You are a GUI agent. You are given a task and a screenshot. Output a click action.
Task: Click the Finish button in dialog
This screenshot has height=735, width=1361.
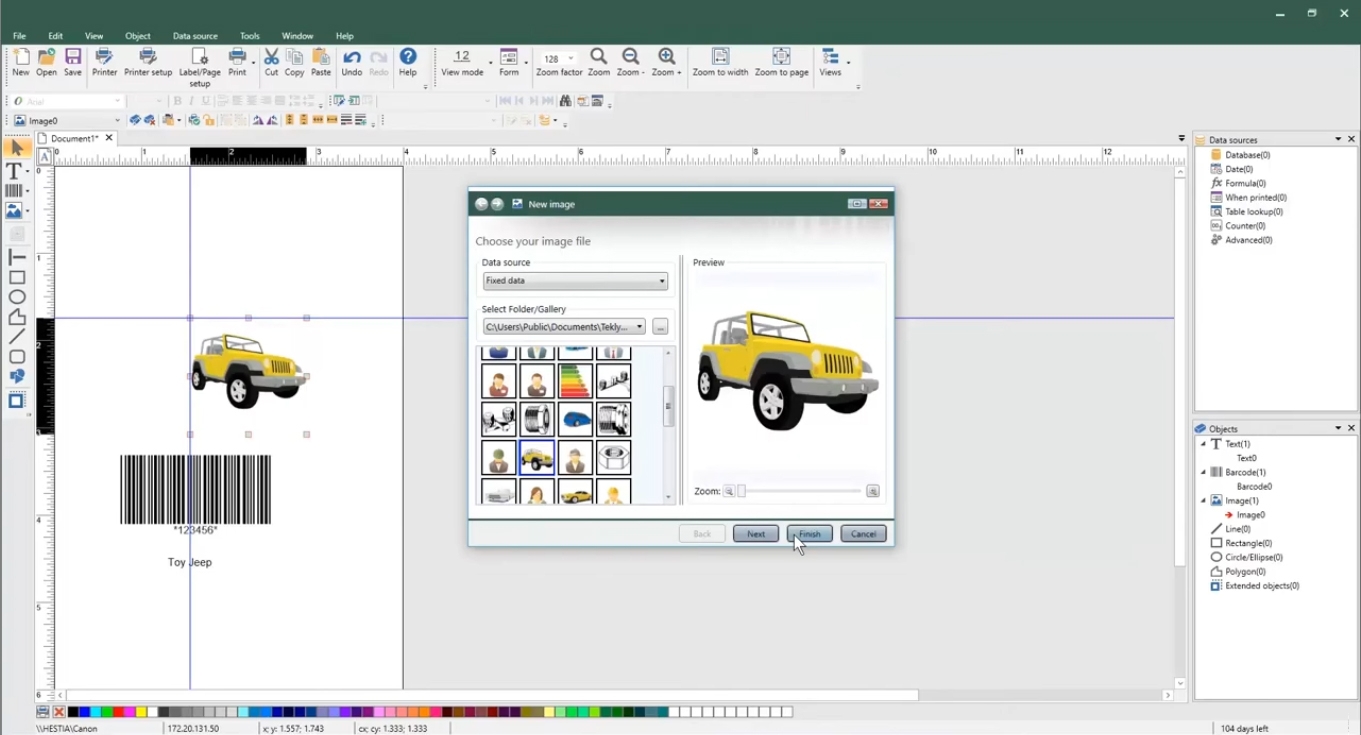(x=809, y=534)
